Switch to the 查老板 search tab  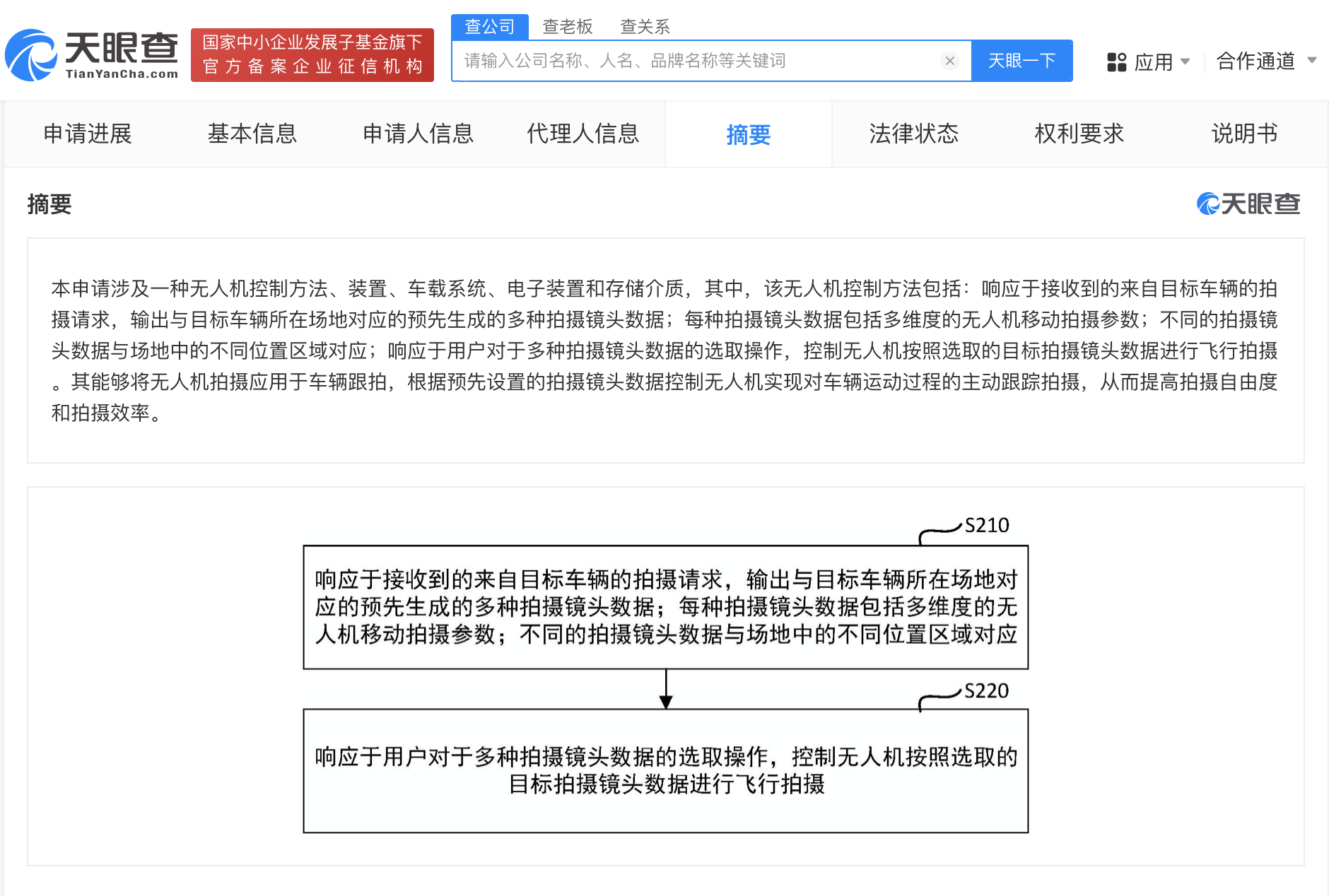pyautogui.click(x=567, y=27)
